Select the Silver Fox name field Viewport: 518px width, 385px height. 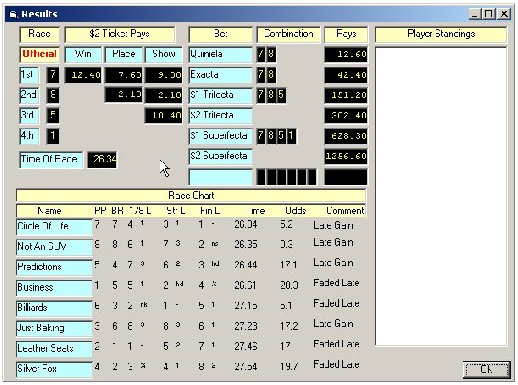point(54,369)
